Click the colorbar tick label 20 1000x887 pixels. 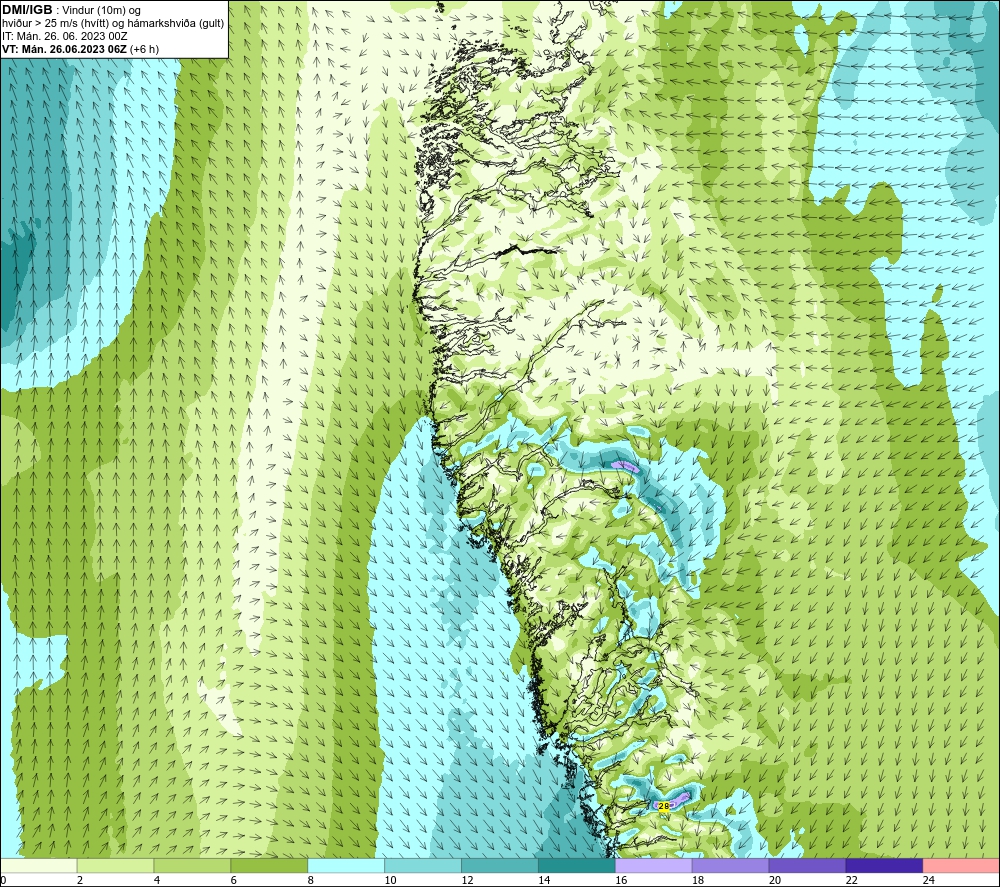[775, 880]
